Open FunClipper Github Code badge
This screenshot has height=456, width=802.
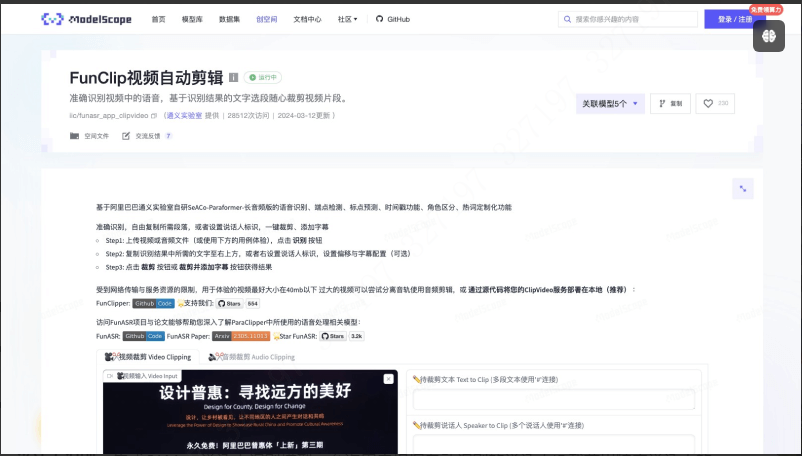153,304
